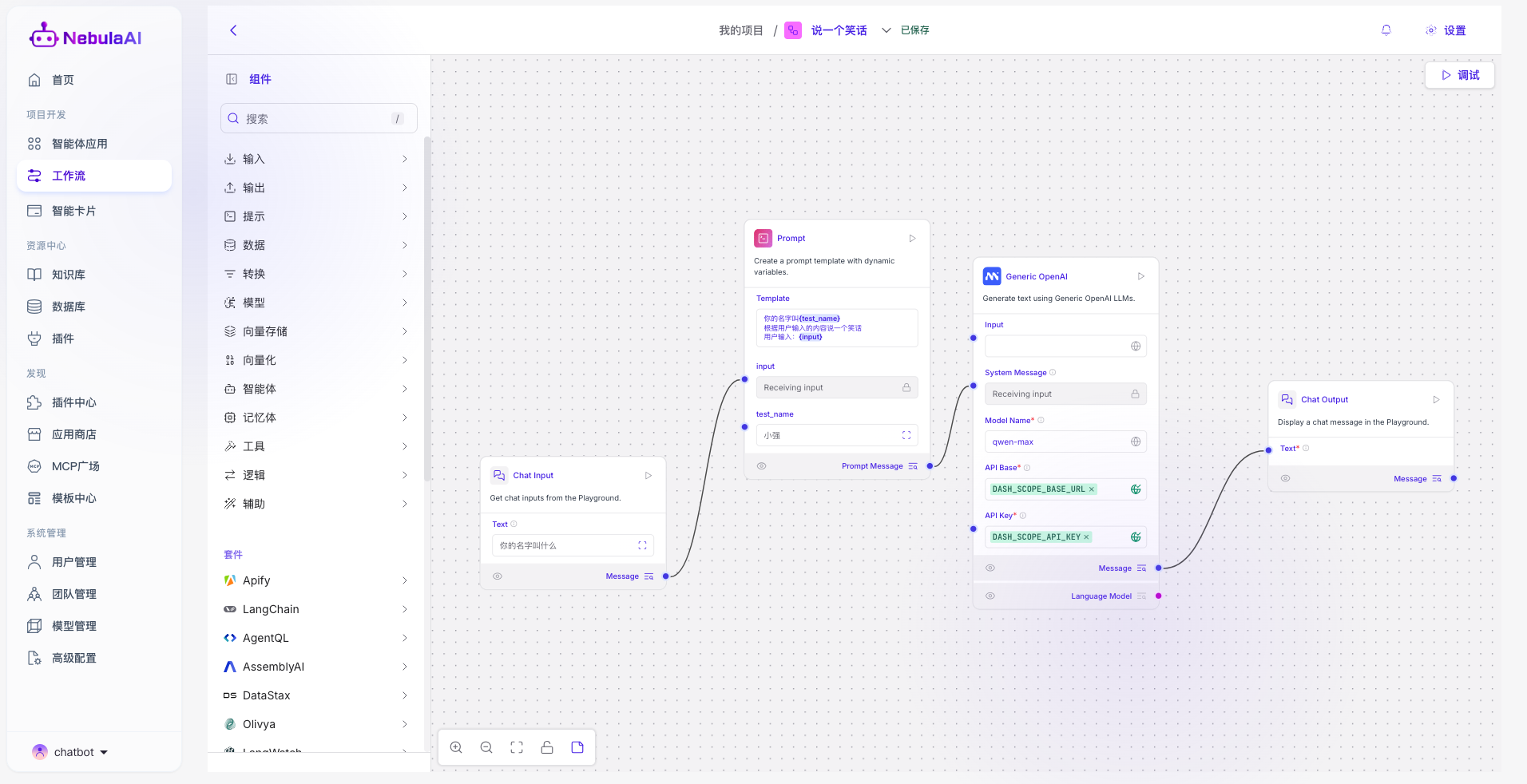Image resolution: width=1527 pixels, height=784 pixels.
Task: Toggle eye icon on Prompt node output
Action: (762, 466)
